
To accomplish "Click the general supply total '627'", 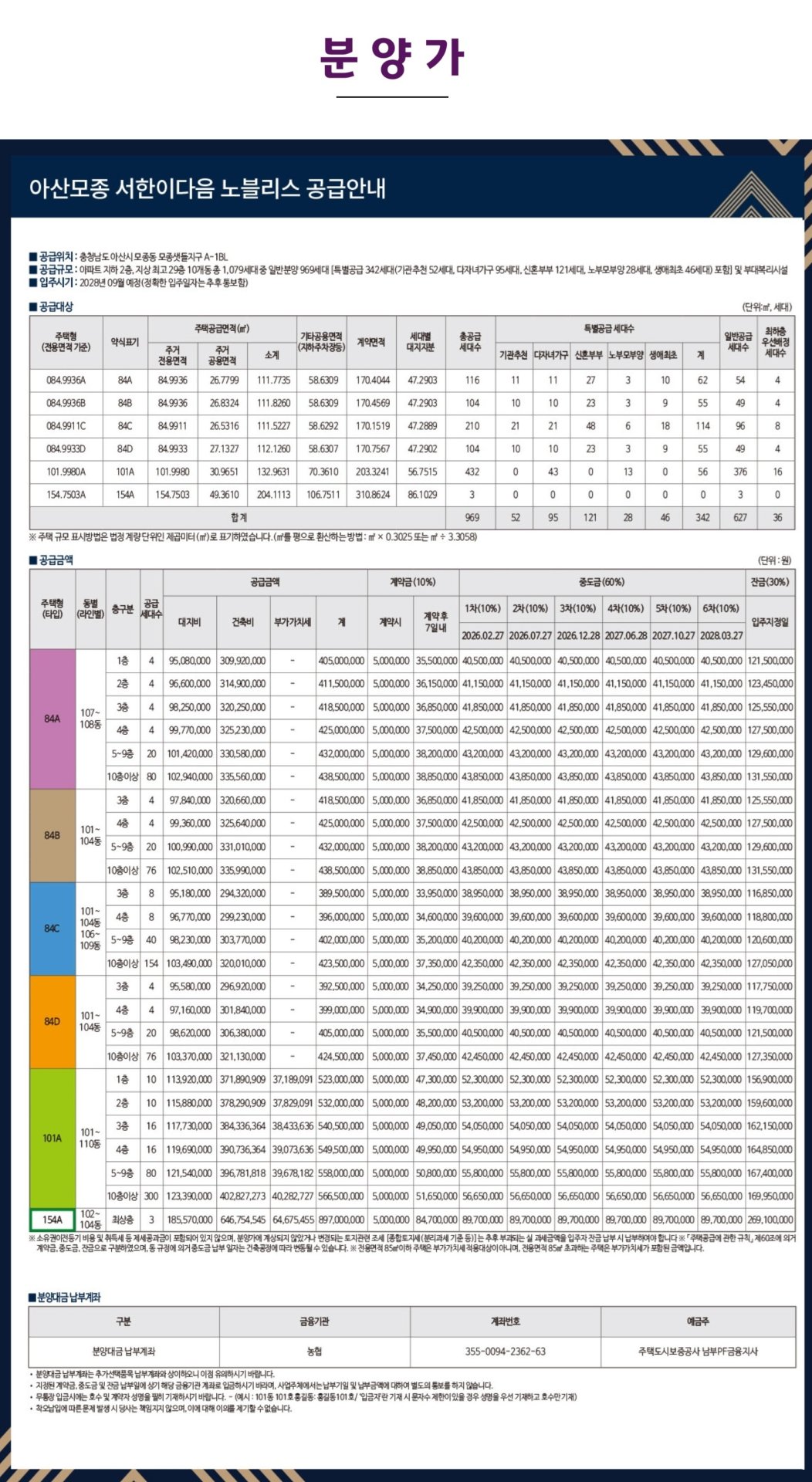I will (x=740, y=518).
